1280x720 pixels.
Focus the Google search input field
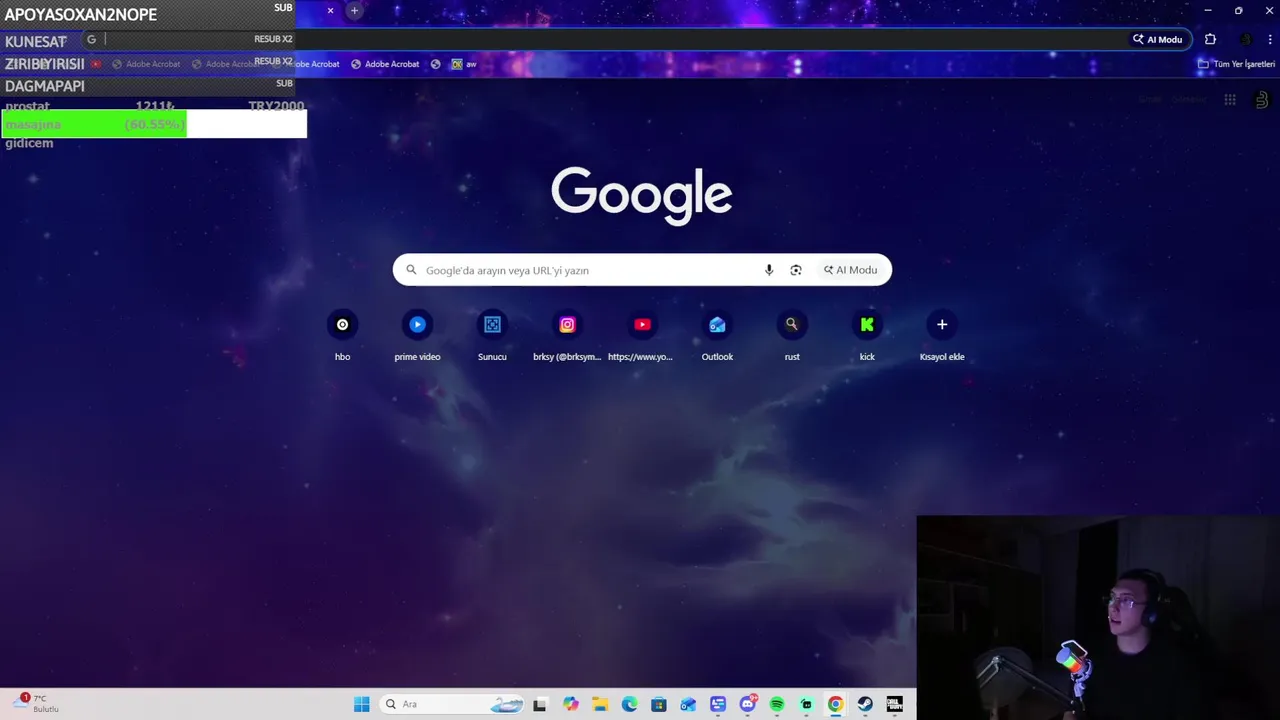point(590,270)
